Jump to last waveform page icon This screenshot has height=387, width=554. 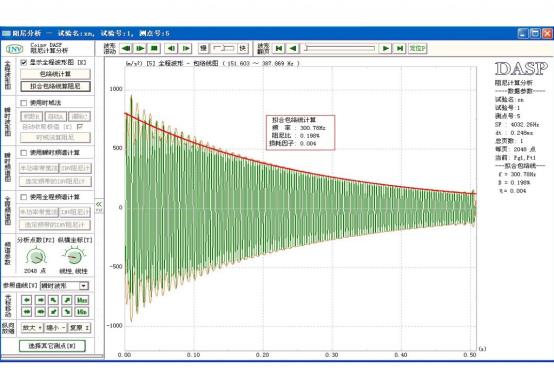pos(400,48)
